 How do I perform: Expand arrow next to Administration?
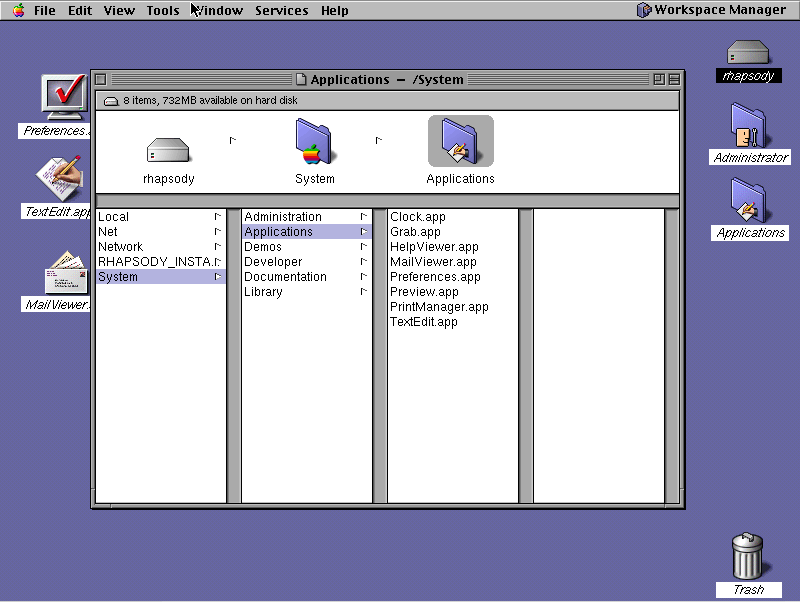coord(364,216)
